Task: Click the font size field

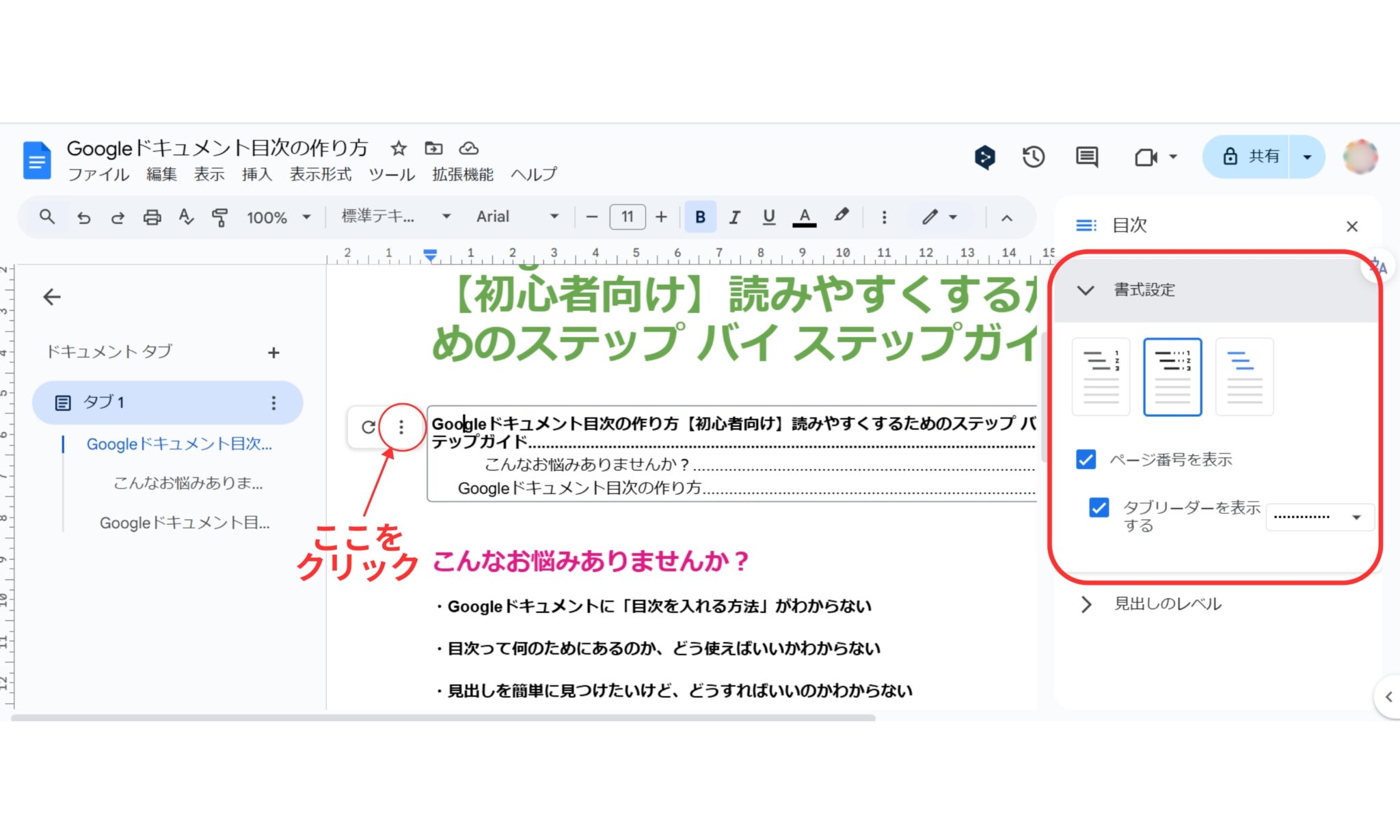Action: [627, 217]
